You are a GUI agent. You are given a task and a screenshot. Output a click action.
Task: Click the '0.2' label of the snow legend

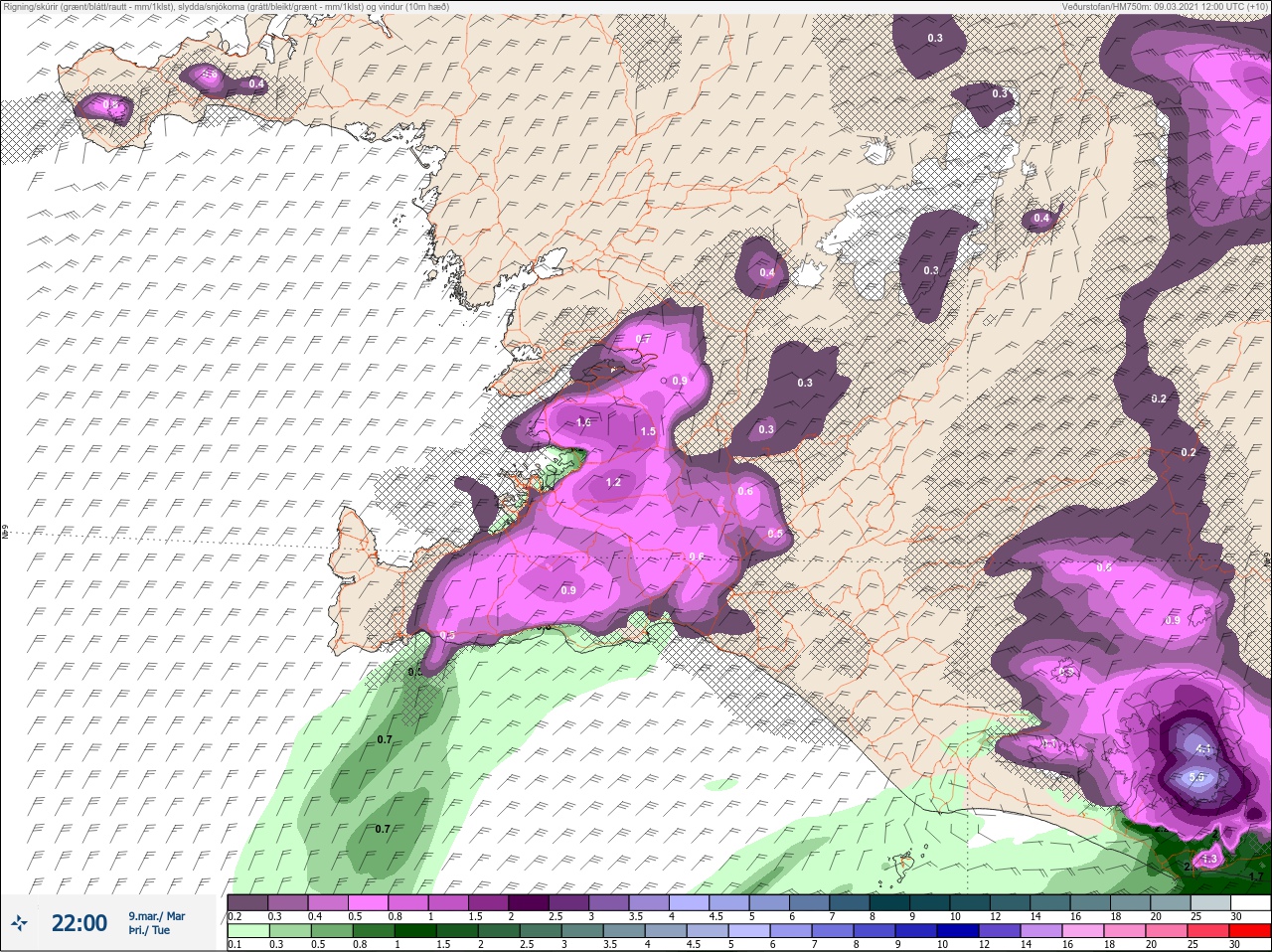(x=235, y=916)
